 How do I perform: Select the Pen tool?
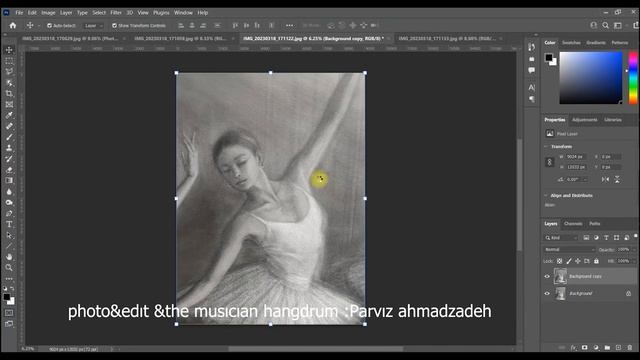(x=9, y=213)
